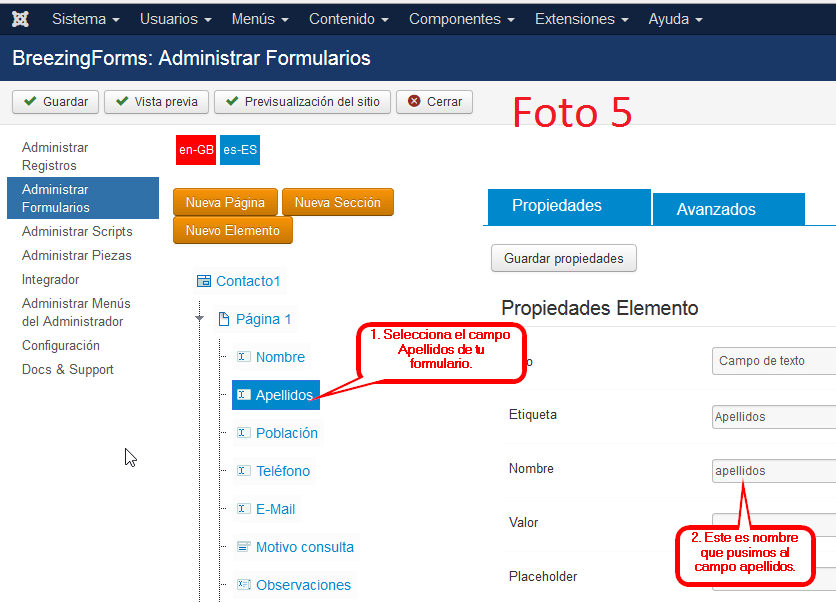Collapse the Página 1 tree node

pos(199,318)
